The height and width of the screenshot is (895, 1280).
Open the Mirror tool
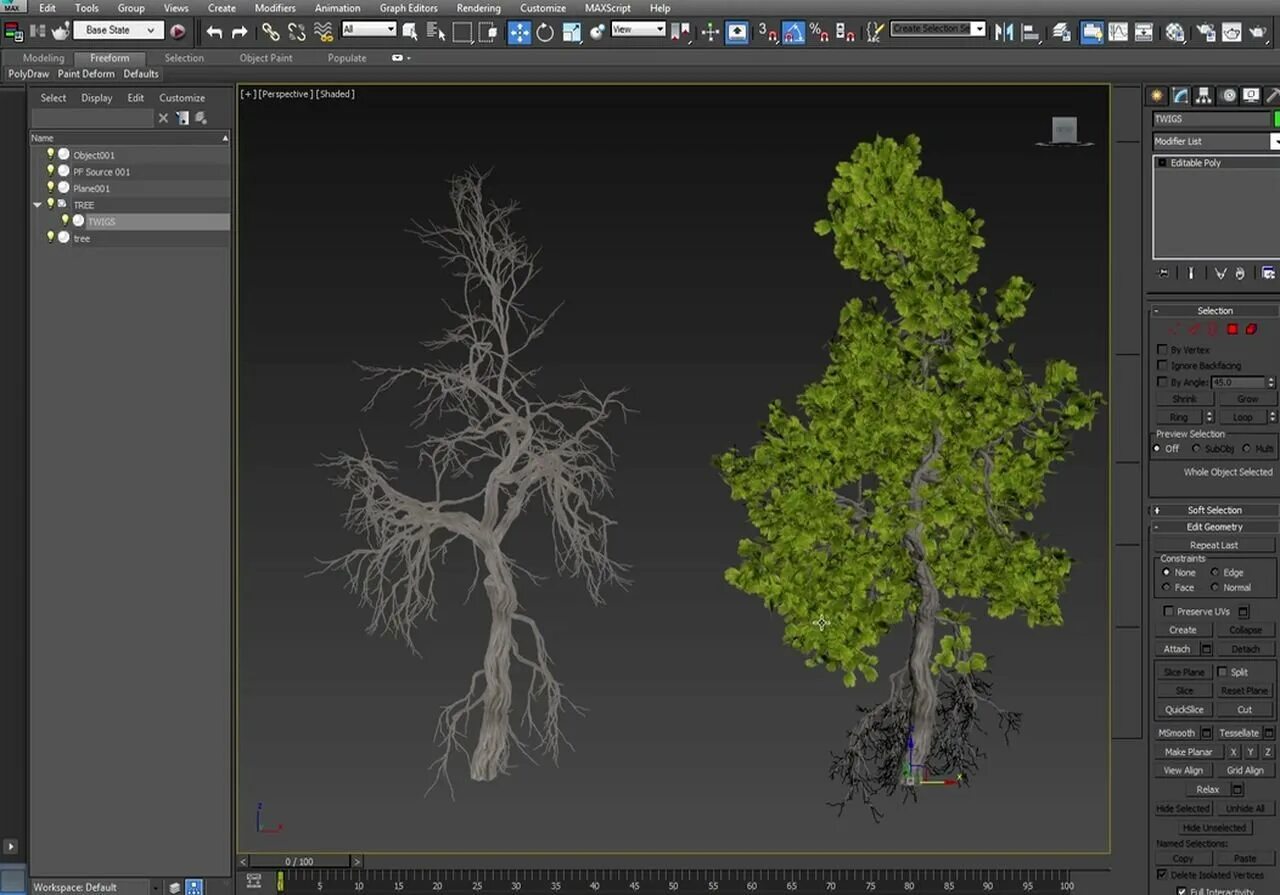coord(1003,31)
